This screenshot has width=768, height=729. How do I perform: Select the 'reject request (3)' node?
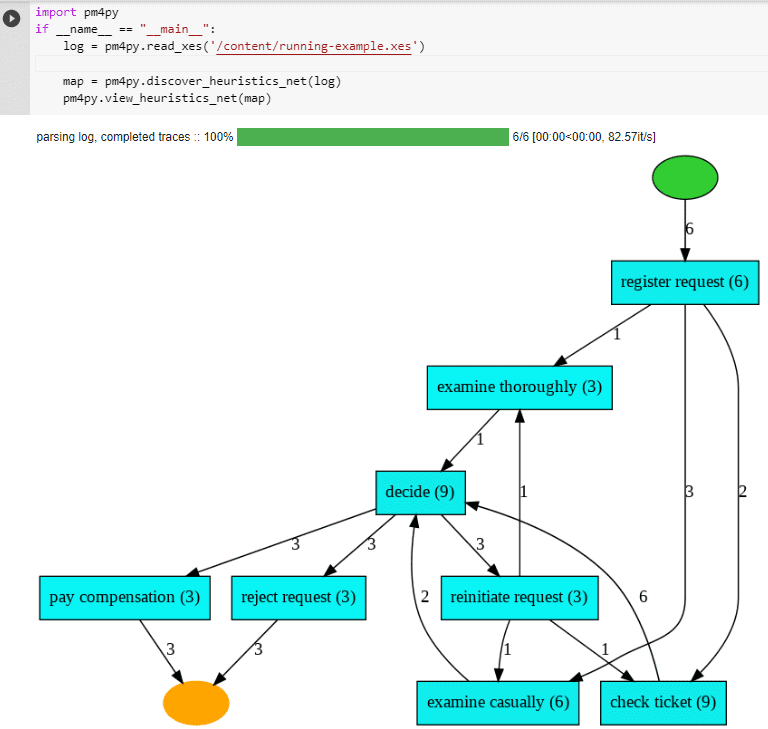coord(298,598)
